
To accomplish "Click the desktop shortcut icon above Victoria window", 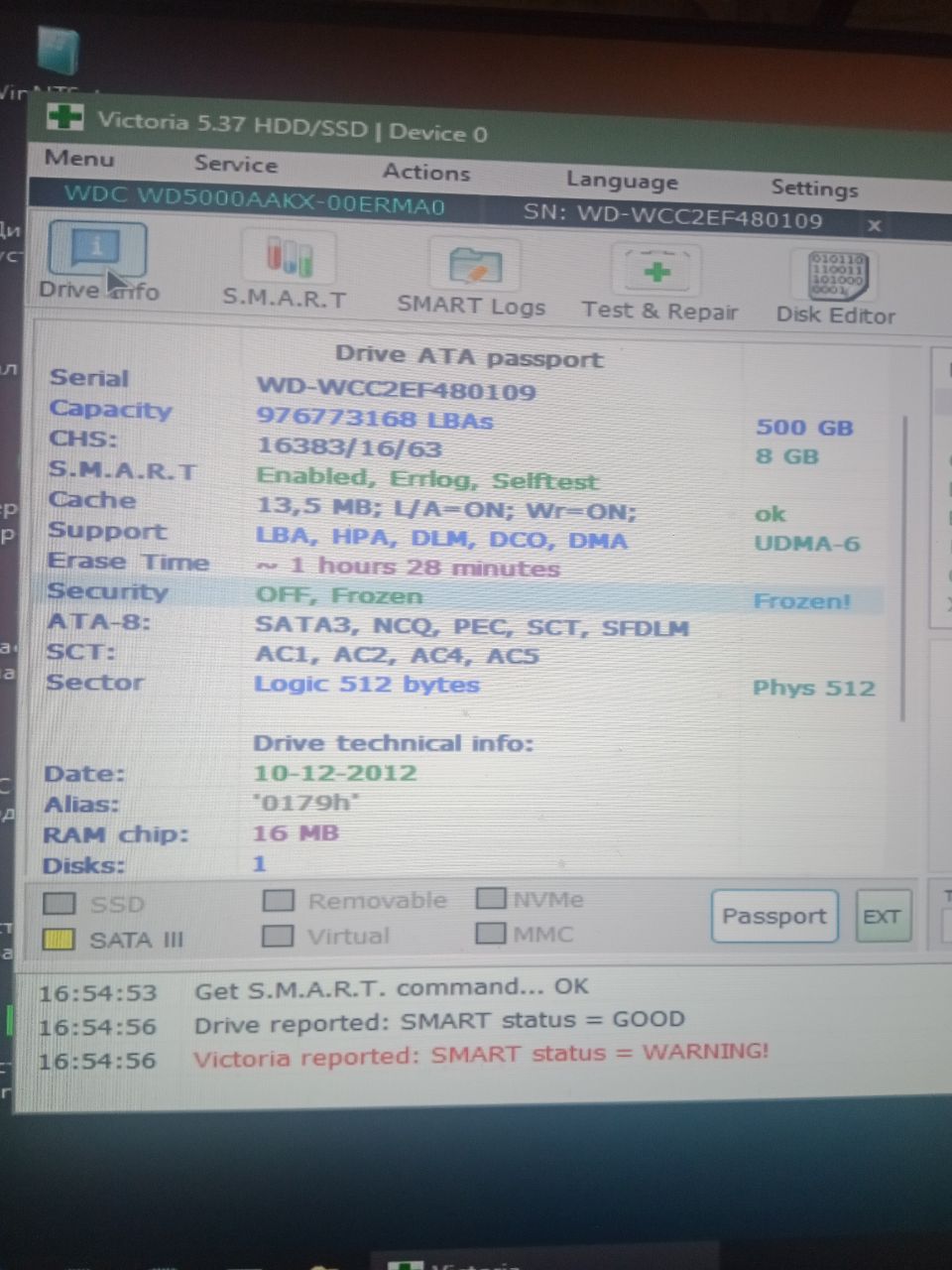I will click(58, 50).
